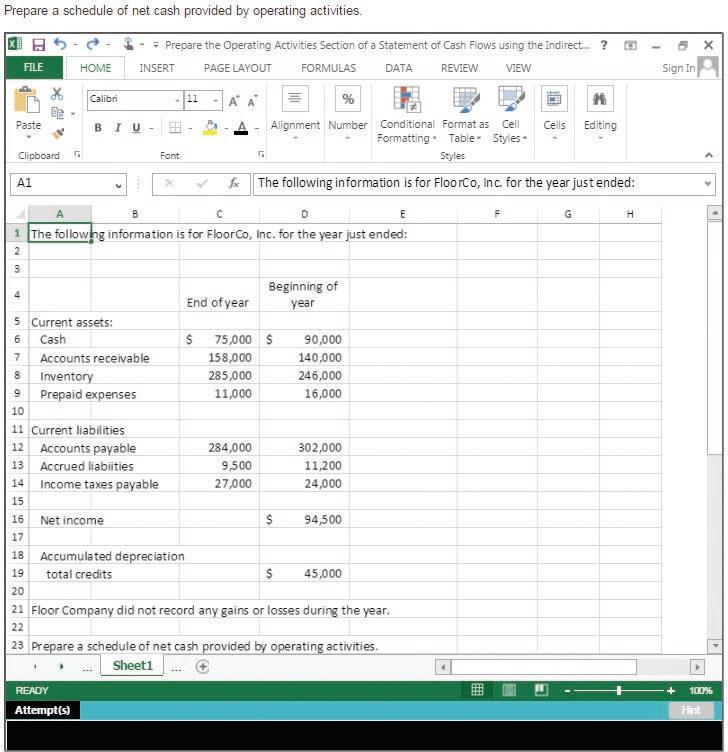The width and height of the screenshot is (728, 752).
Task: Toggle Bold formatting
Action: (x=98, y=128)
